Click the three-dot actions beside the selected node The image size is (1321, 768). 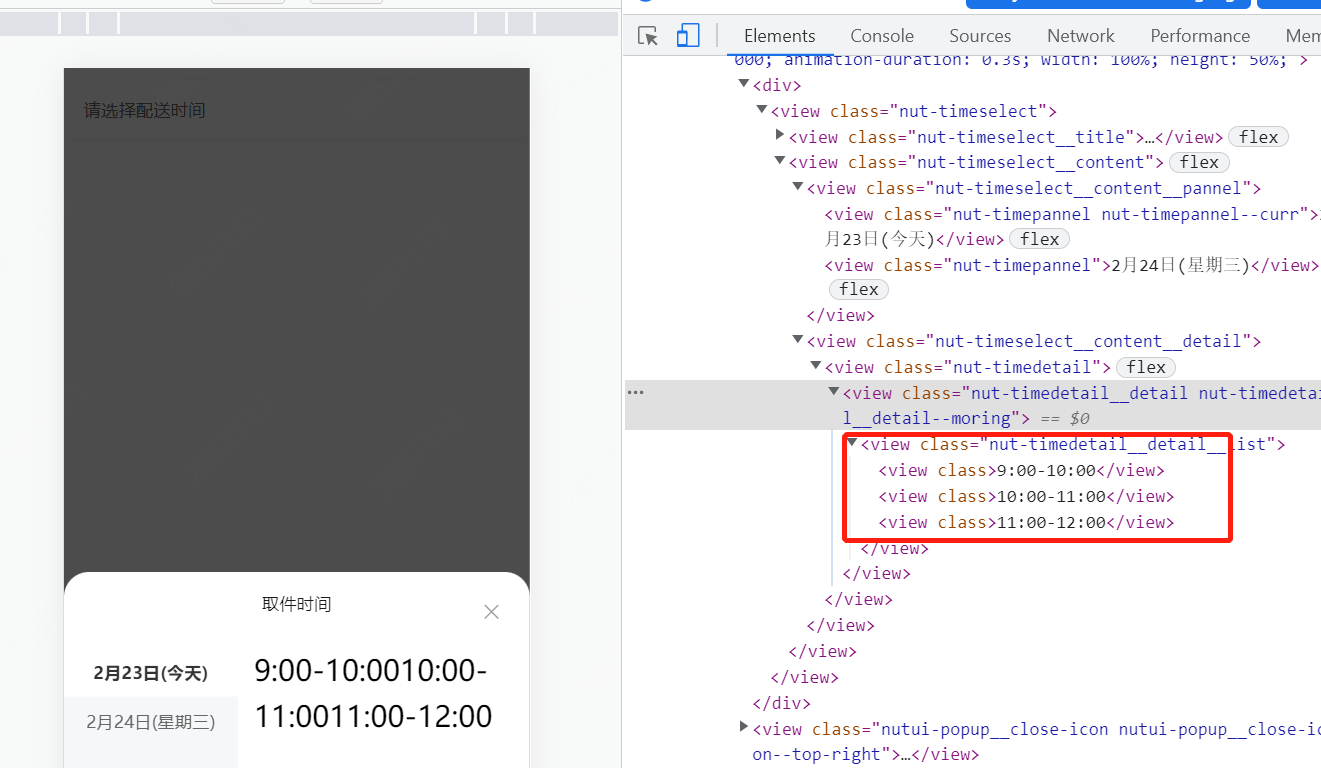(636, 392)
